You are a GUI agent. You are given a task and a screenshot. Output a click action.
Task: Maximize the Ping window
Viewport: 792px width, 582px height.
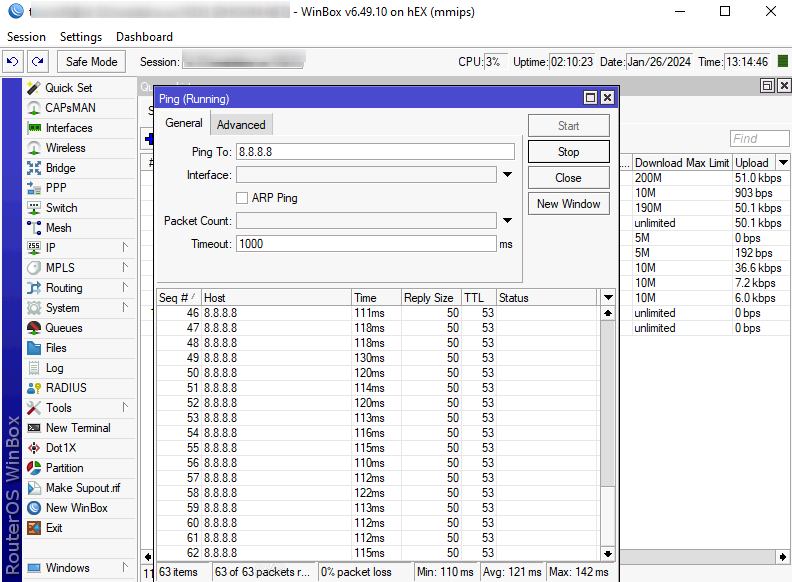pos(590,98)
